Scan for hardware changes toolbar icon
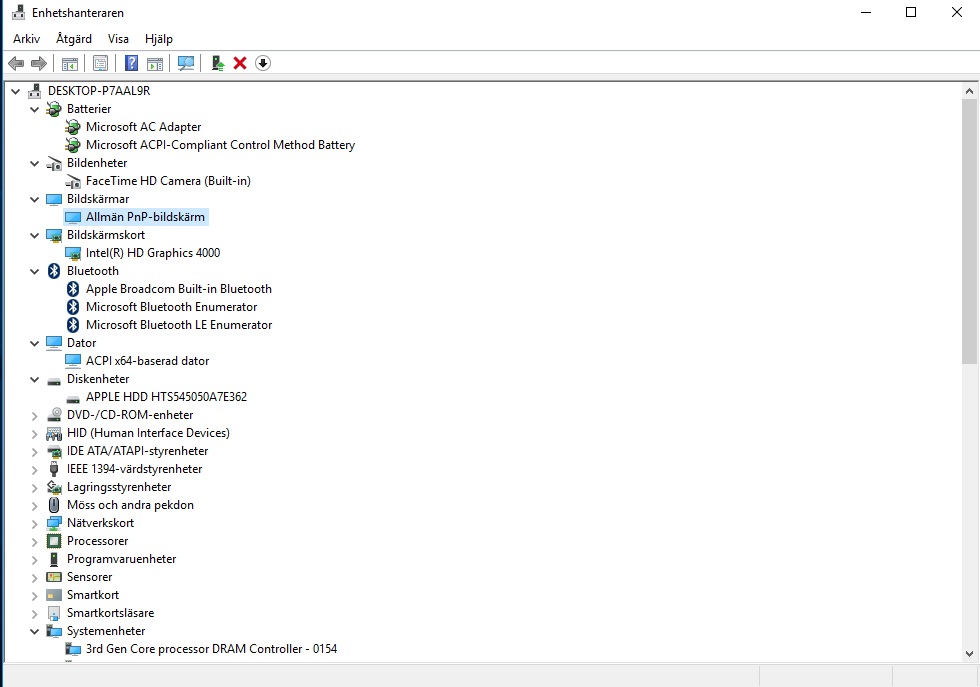 [186, 63]
